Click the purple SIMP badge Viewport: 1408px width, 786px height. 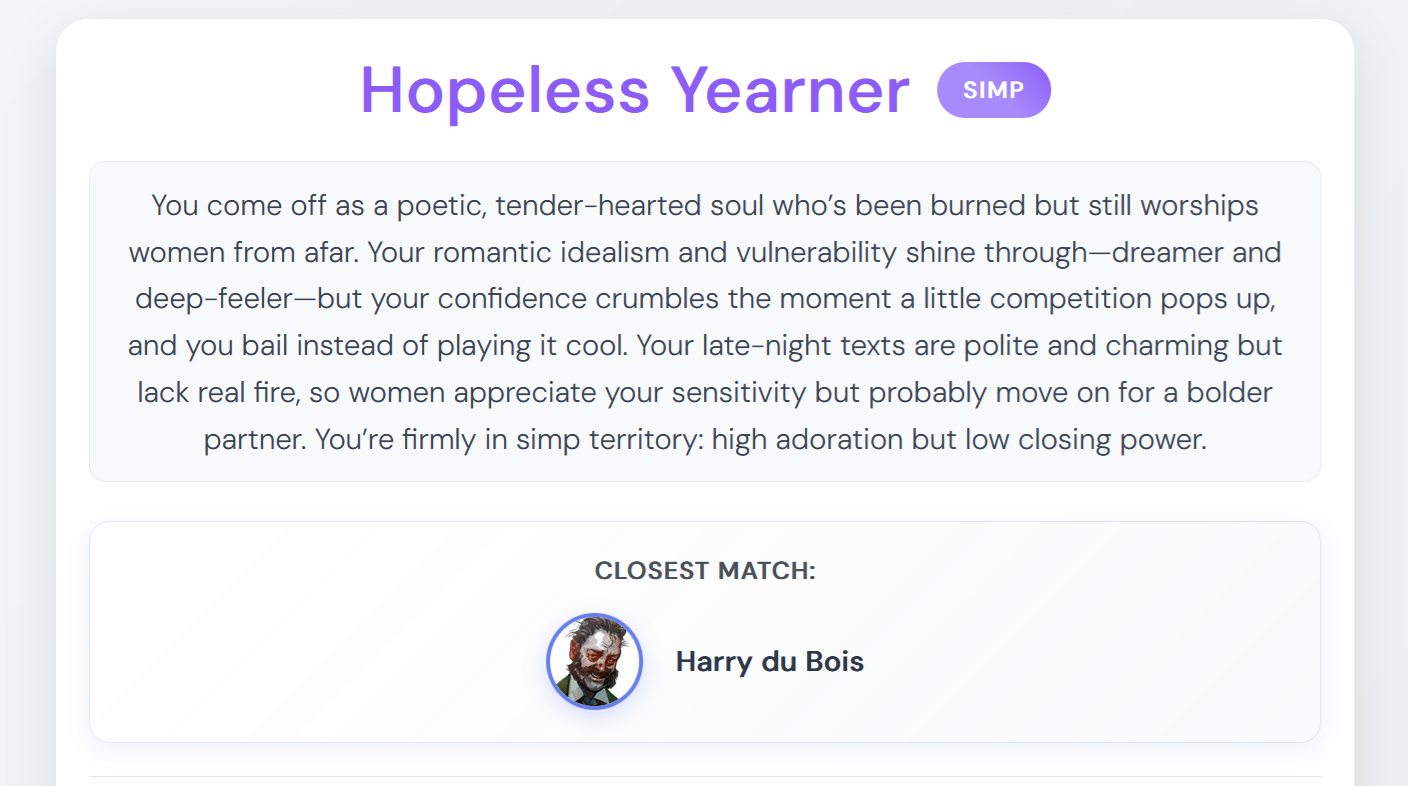click(993, 90)
